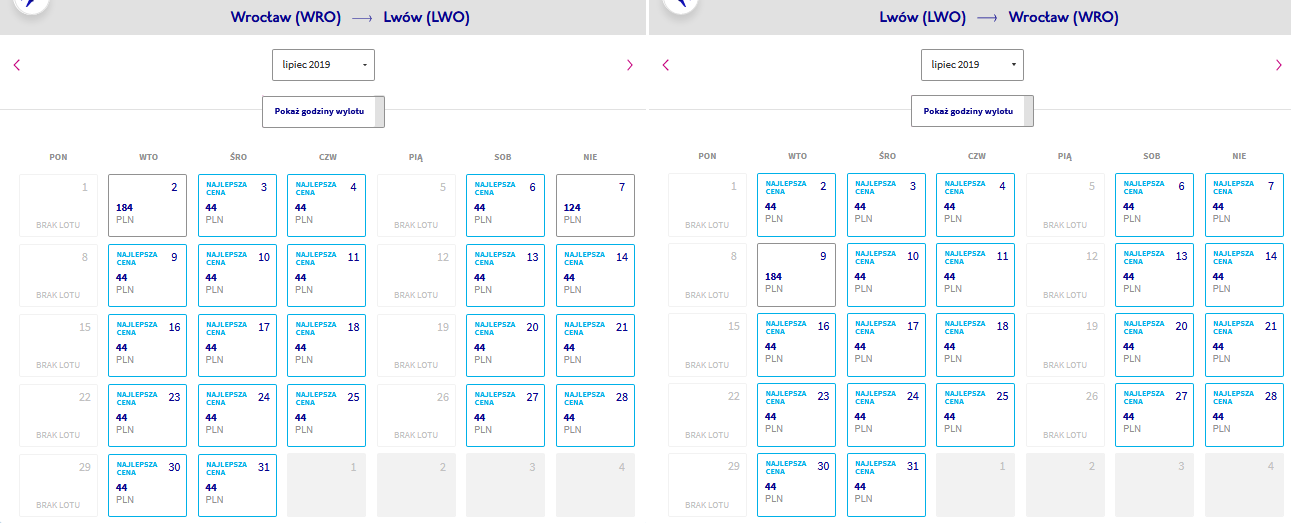Select July 7 outbound flight for 124 PLN
This screenshot has width=1291, height=523.
point(595,205)
